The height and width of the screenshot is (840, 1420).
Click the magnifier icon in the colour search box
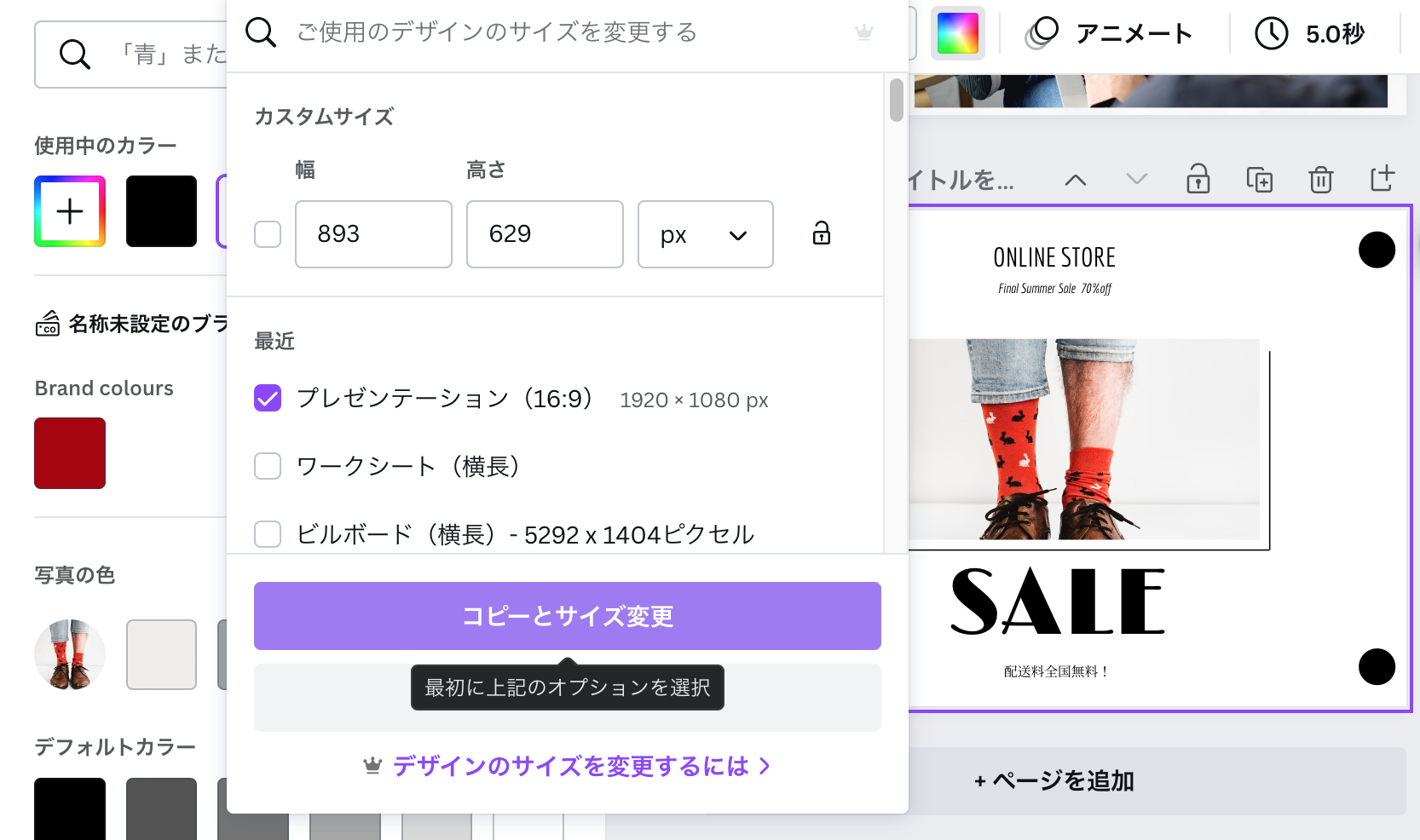coord(75,55)
